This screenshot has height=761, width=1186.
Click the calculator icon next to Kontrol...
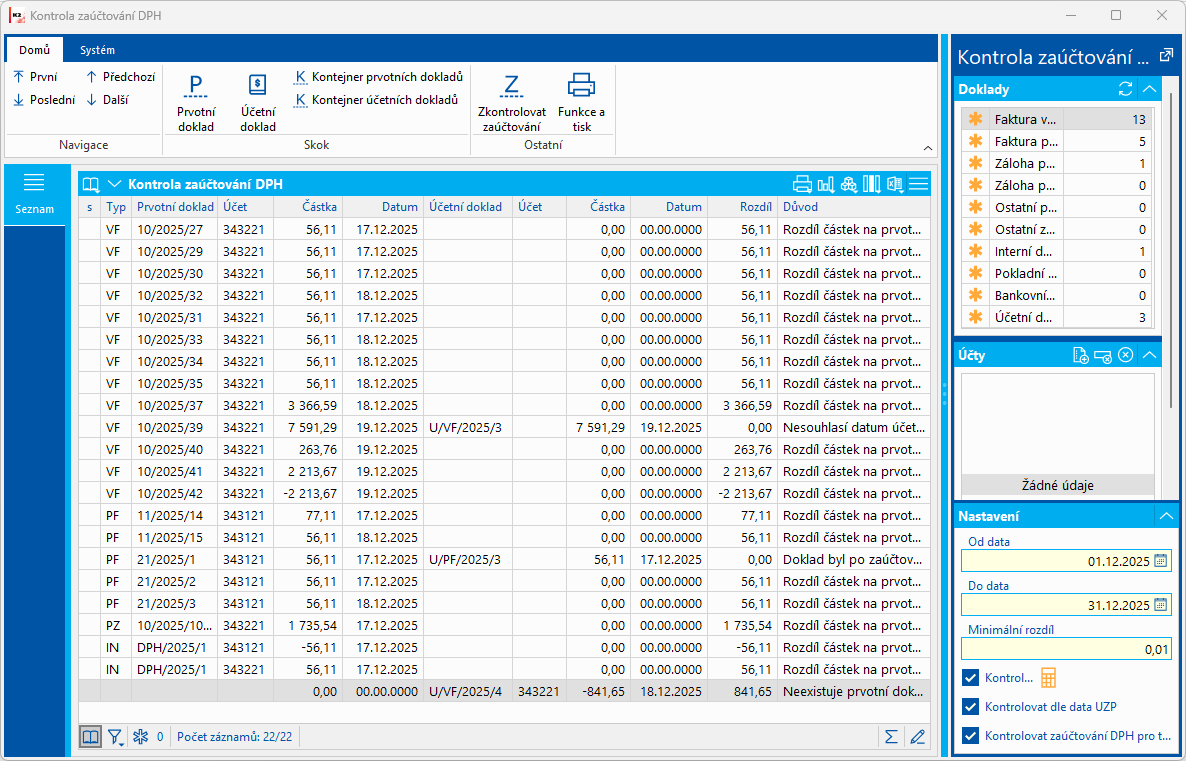[x=1048, y=677]
